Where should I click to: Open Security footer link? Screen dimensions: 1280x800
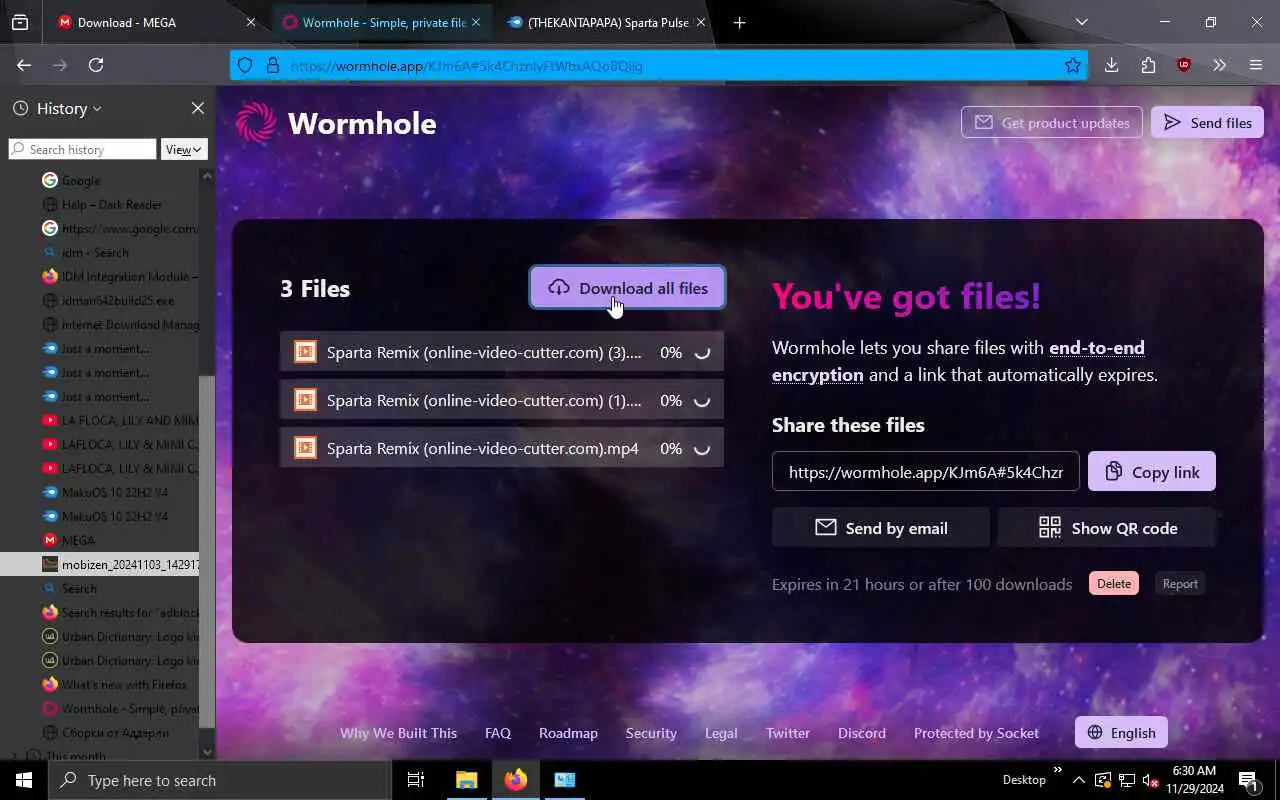point(651,733)
